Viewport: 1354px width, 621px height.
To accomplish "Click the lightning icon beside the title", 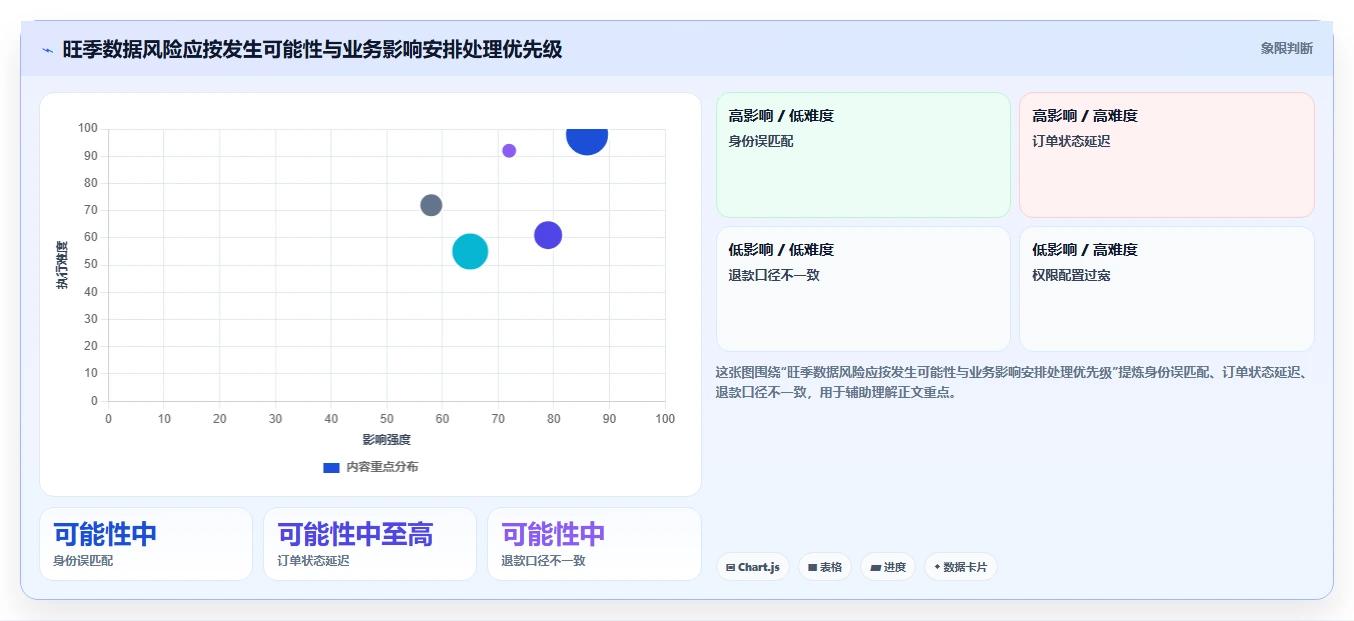I will coord(47,50).
